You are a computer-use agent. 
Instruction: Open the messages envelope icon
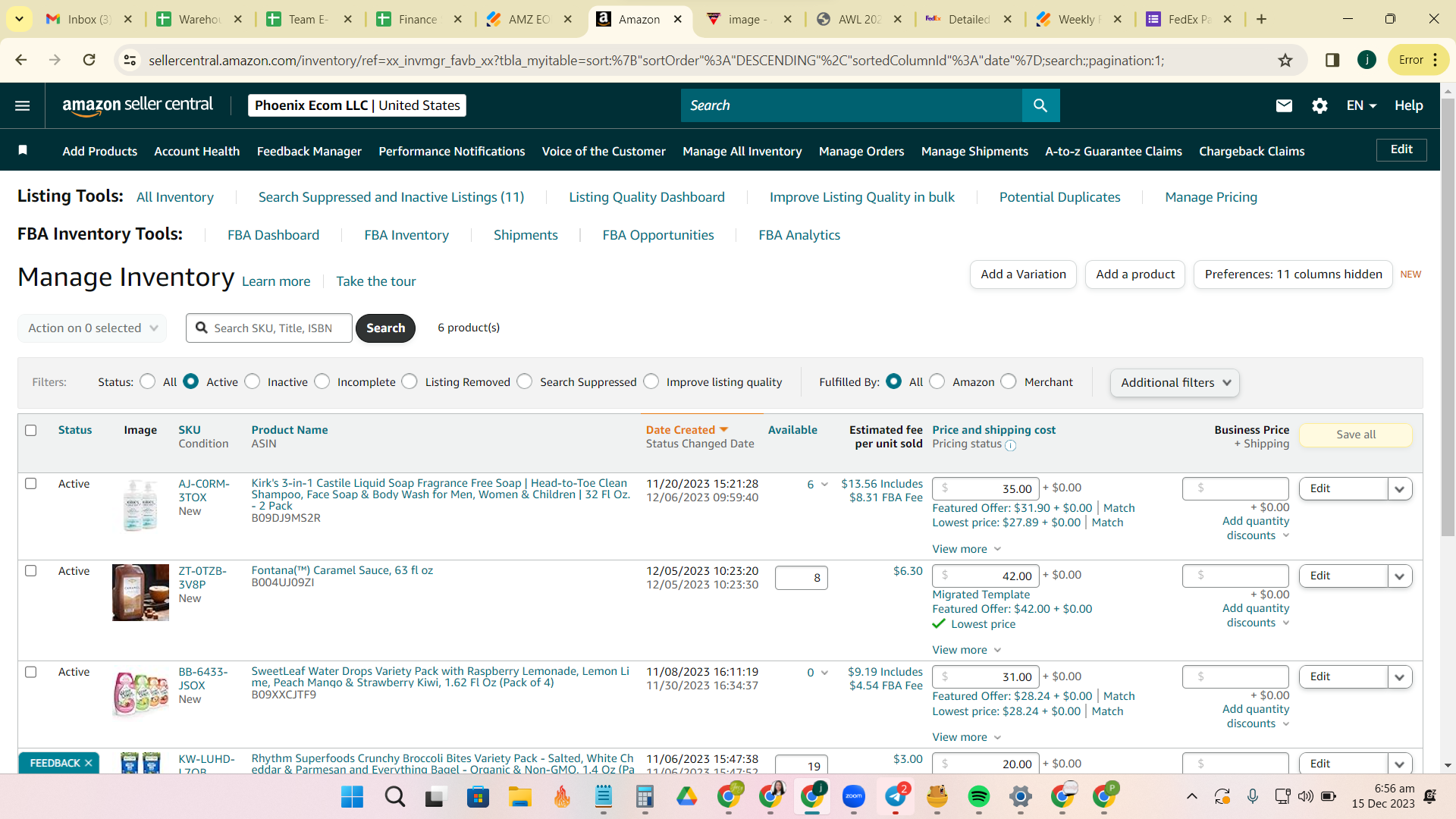tap(1284, 105)
